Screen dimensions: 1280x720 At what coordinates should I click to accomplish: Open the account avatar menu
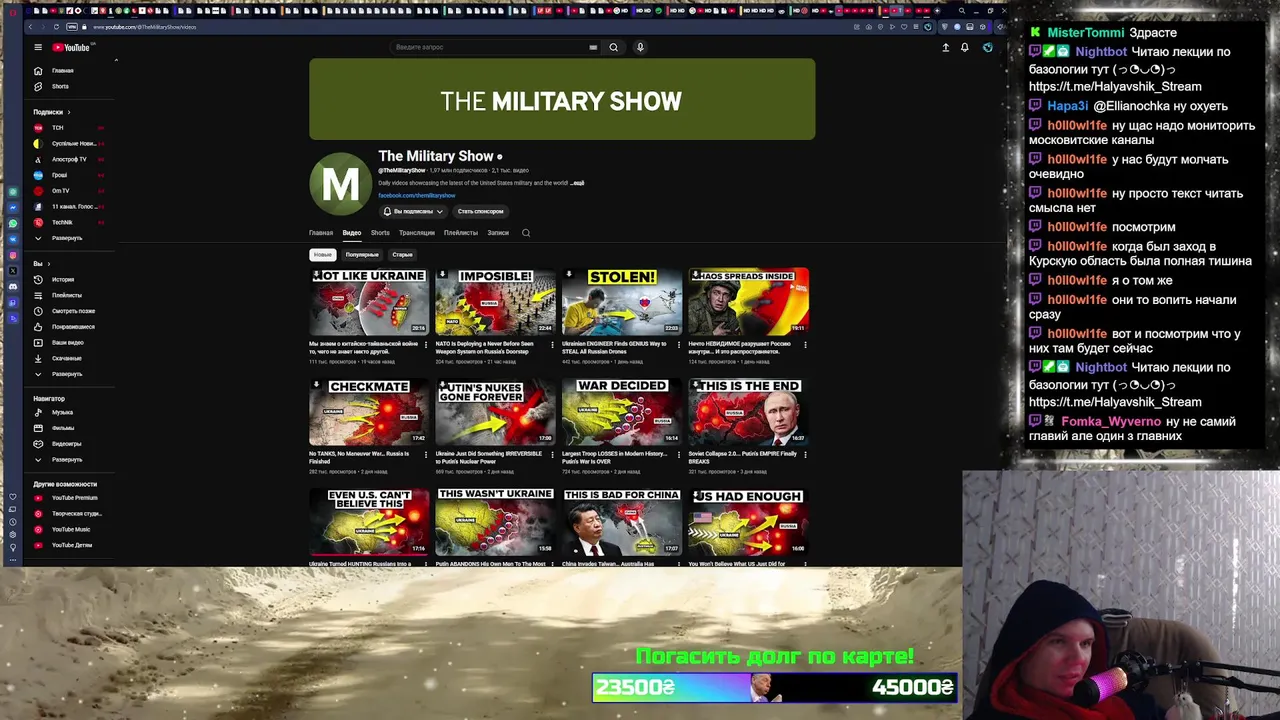click(987, 47)
